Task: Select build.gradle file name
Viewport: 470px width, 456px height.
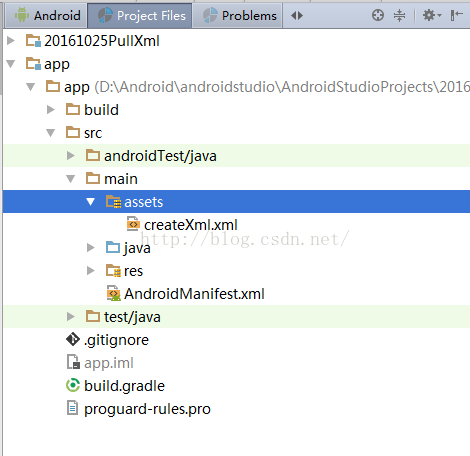Action: click(x=124, y=387)
